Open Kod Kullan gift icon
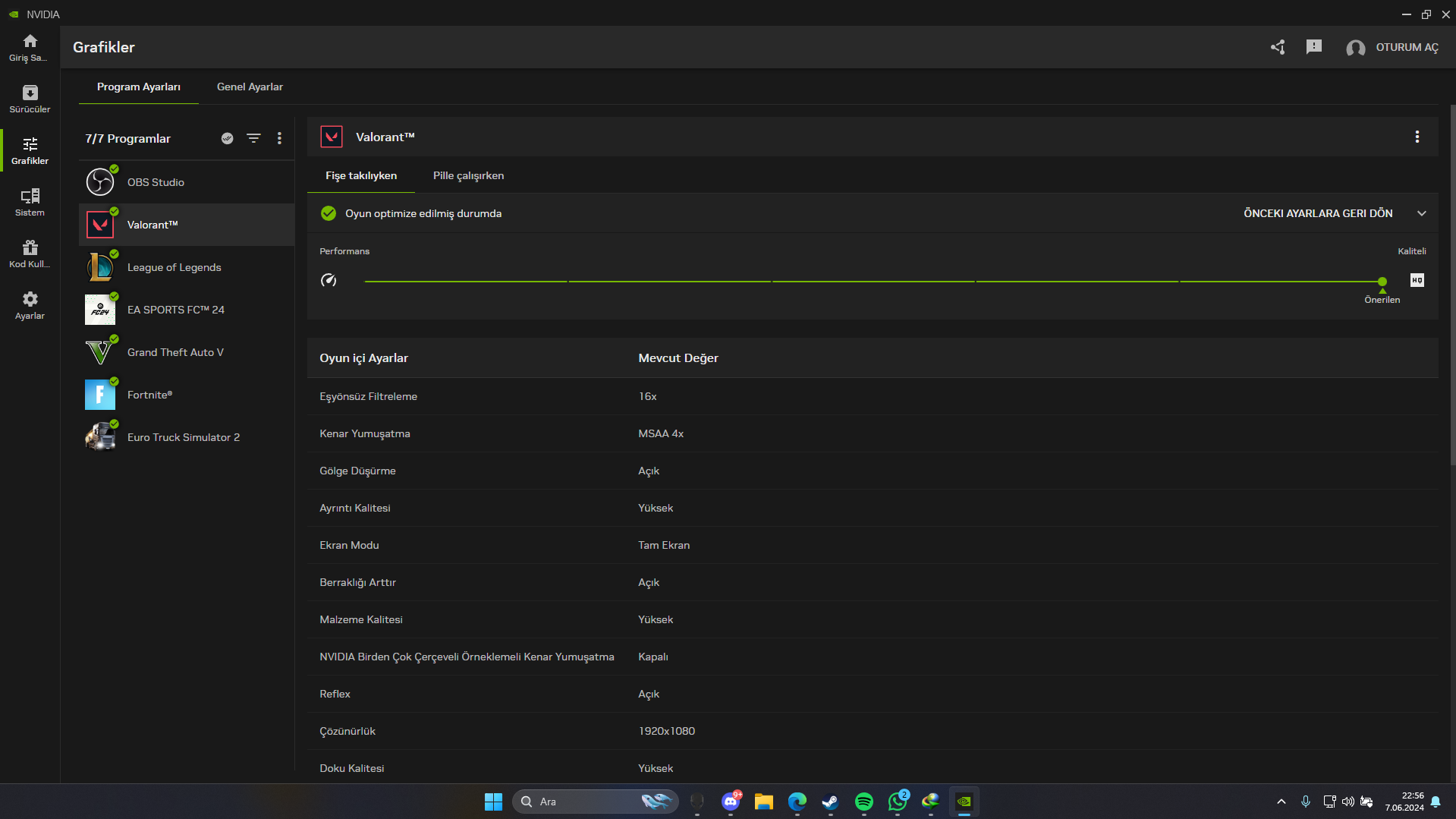1456x819 pixels. tap(30, 254)
